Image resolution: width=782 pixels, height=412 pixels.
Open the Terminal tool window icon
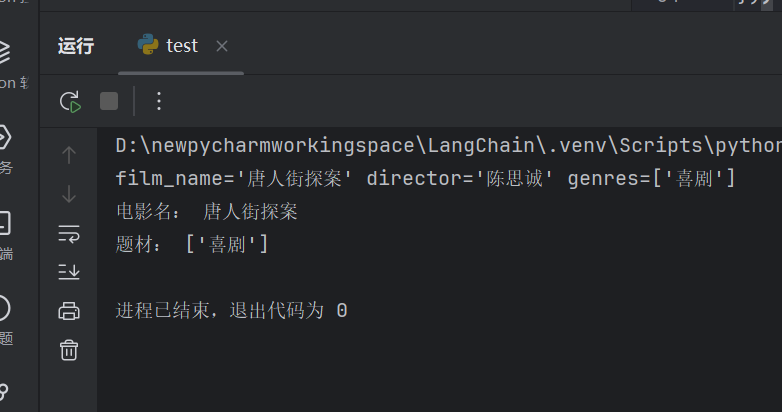pos(4,223)
